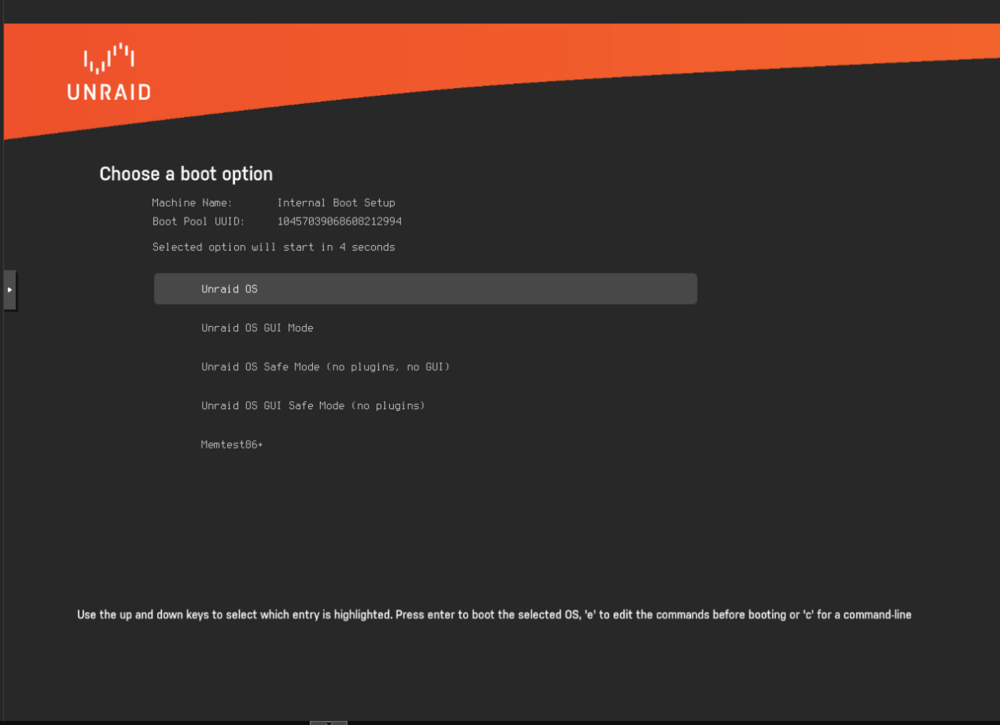
Task: Open the bottom edge drop-down handle
Action: pos(328,722)
